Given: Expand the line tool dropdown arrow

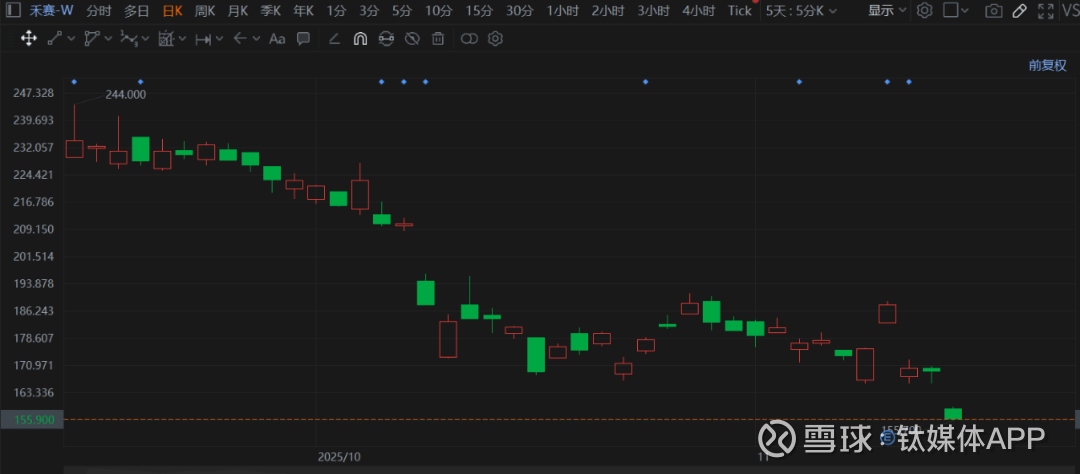Looking at the screenshot, I should 71,39.
